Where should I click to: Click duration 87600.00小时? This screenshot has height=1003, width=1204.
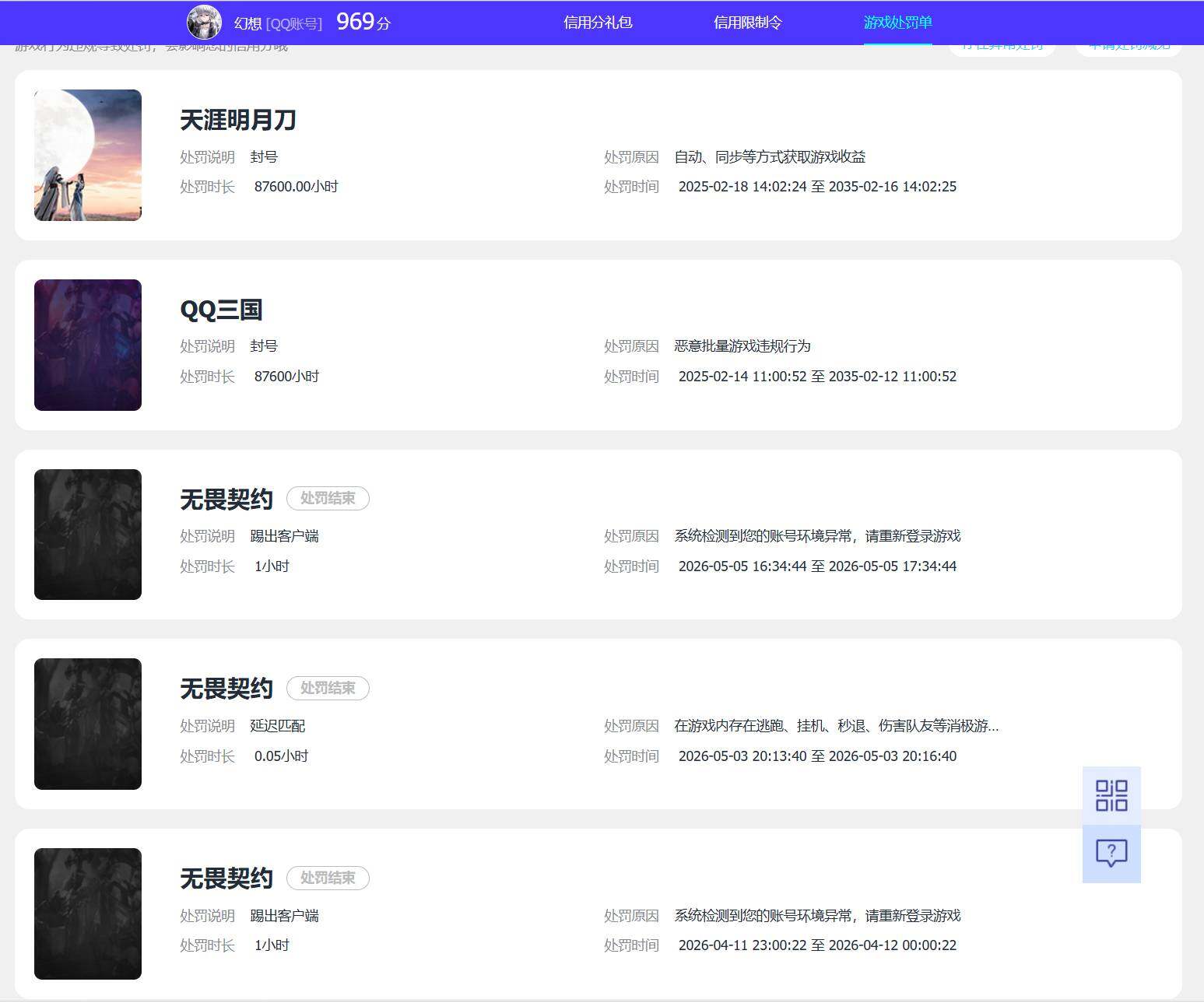pyautogui.click(x=296, y=187)
